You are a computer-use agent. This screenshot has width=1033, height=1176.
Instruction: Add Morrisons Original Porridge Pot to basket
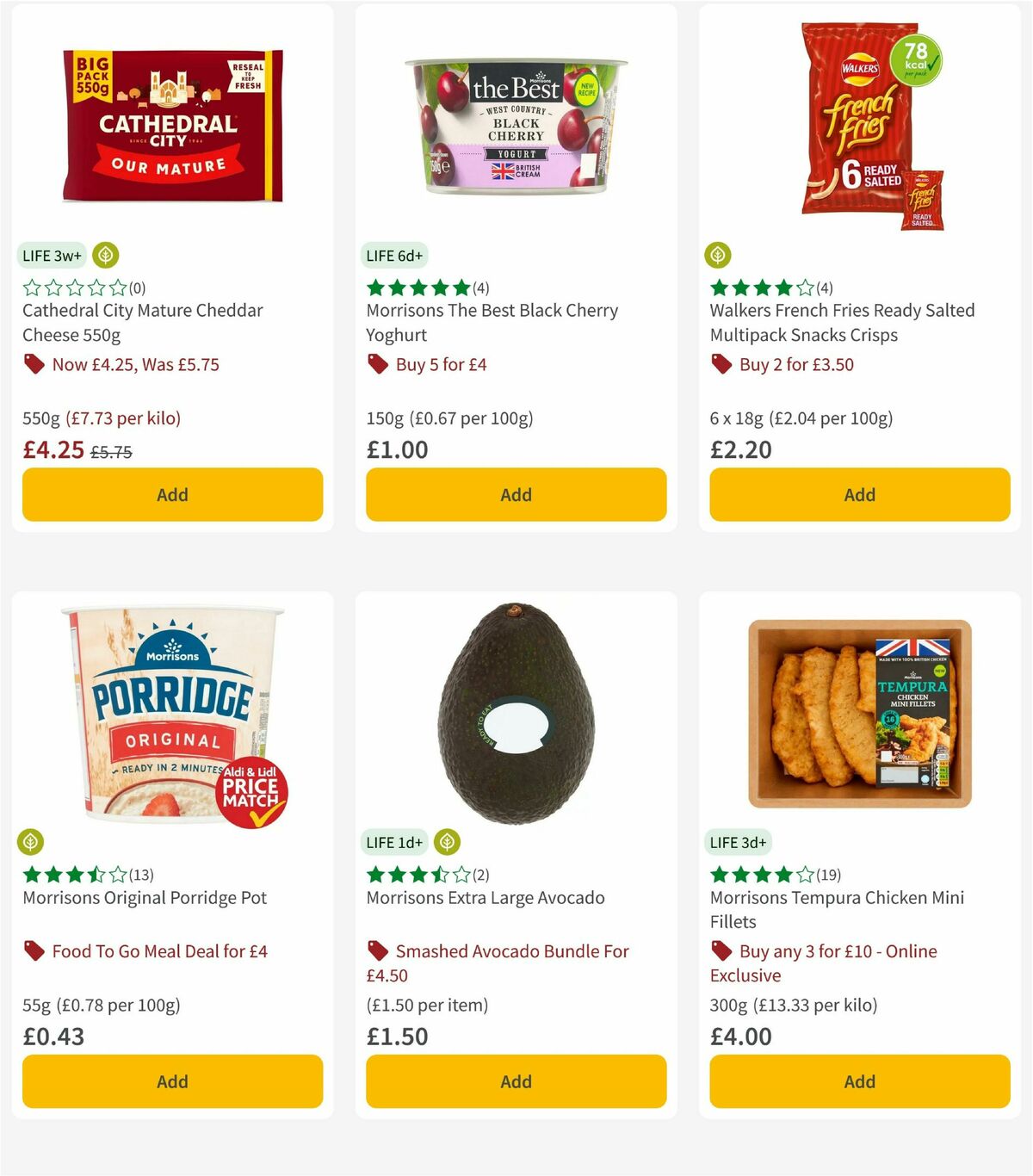click(172, 1081)
